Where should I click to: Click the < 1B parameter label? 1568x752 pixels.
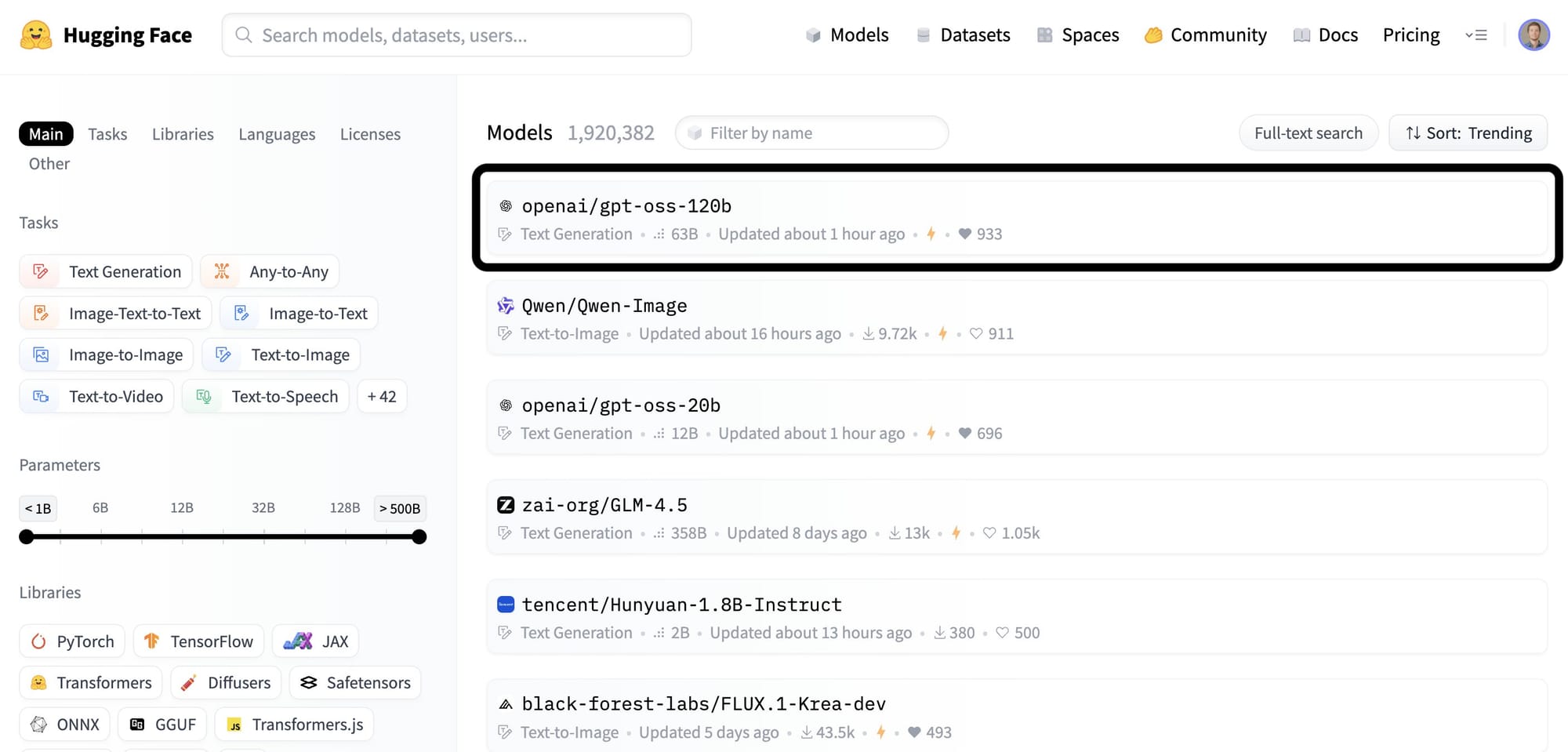38,508
